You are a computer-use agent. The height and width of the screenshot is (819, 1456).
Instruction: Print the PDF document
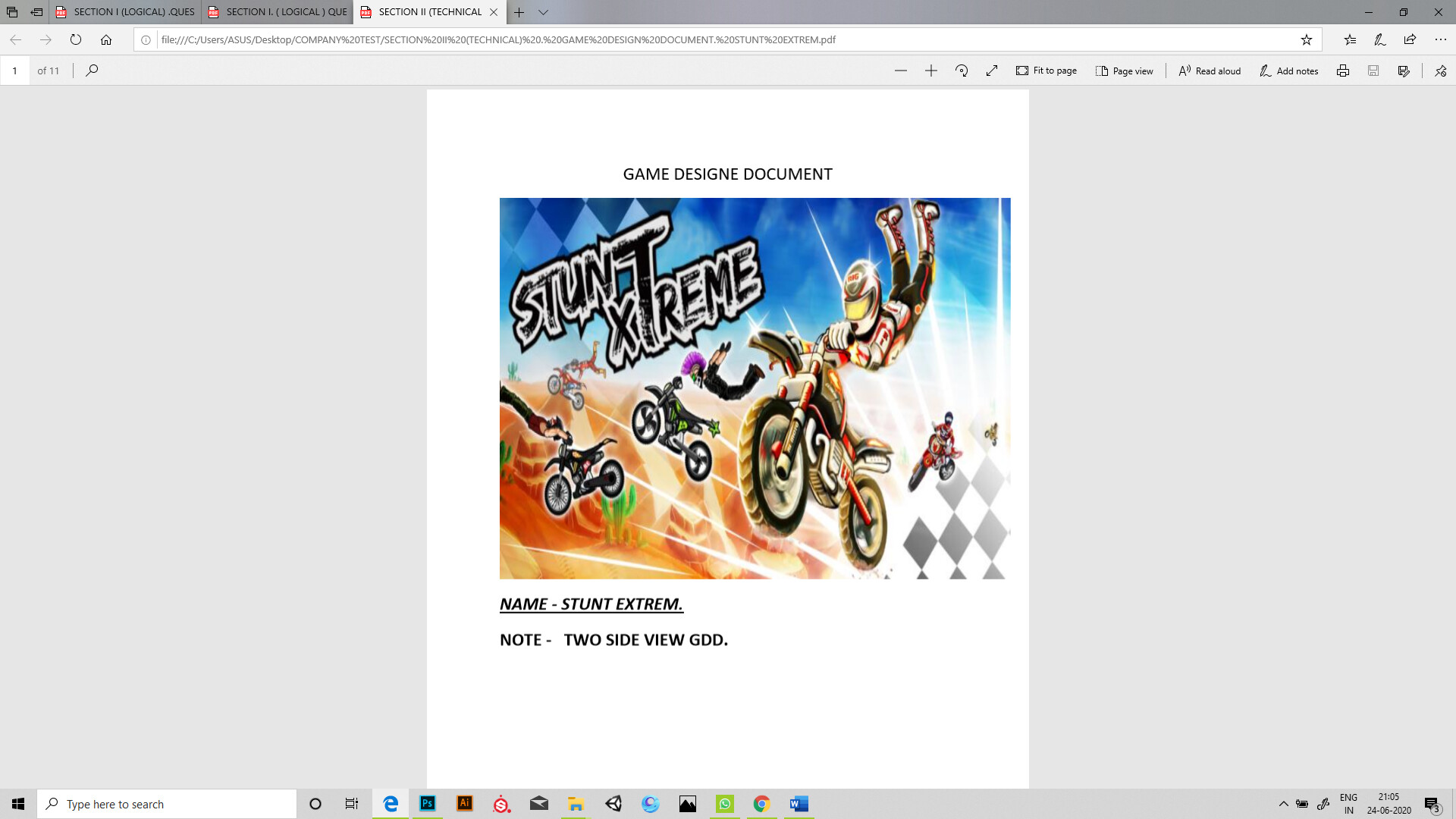click(x=1343, y=71)
